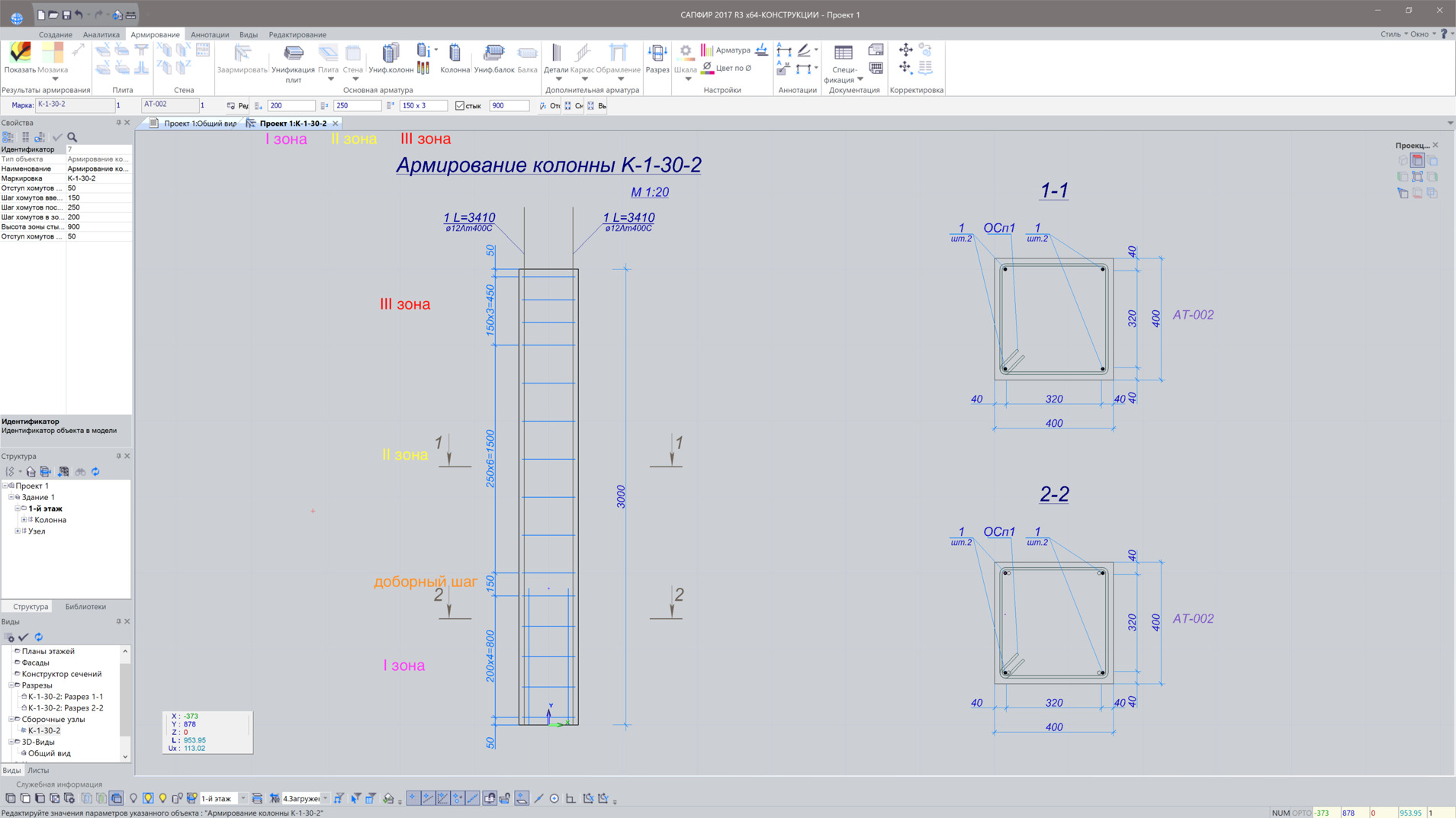Open the Проект 1:Общий вид tab
Viewport: 1456px width, 818px height.
(x=199, y=124)
